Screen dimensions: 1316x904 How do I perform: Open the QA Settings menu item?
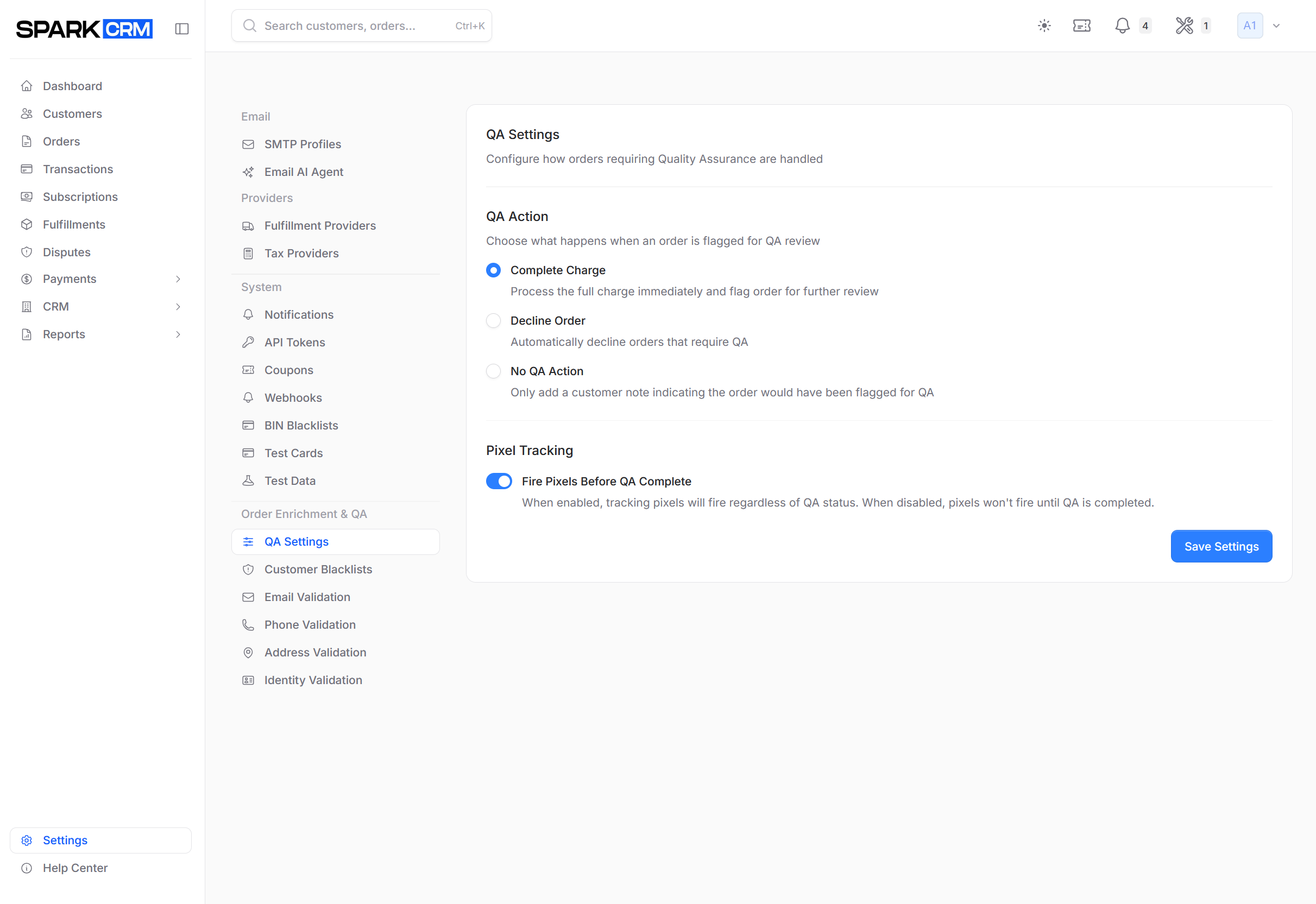(x=335, y=542)
